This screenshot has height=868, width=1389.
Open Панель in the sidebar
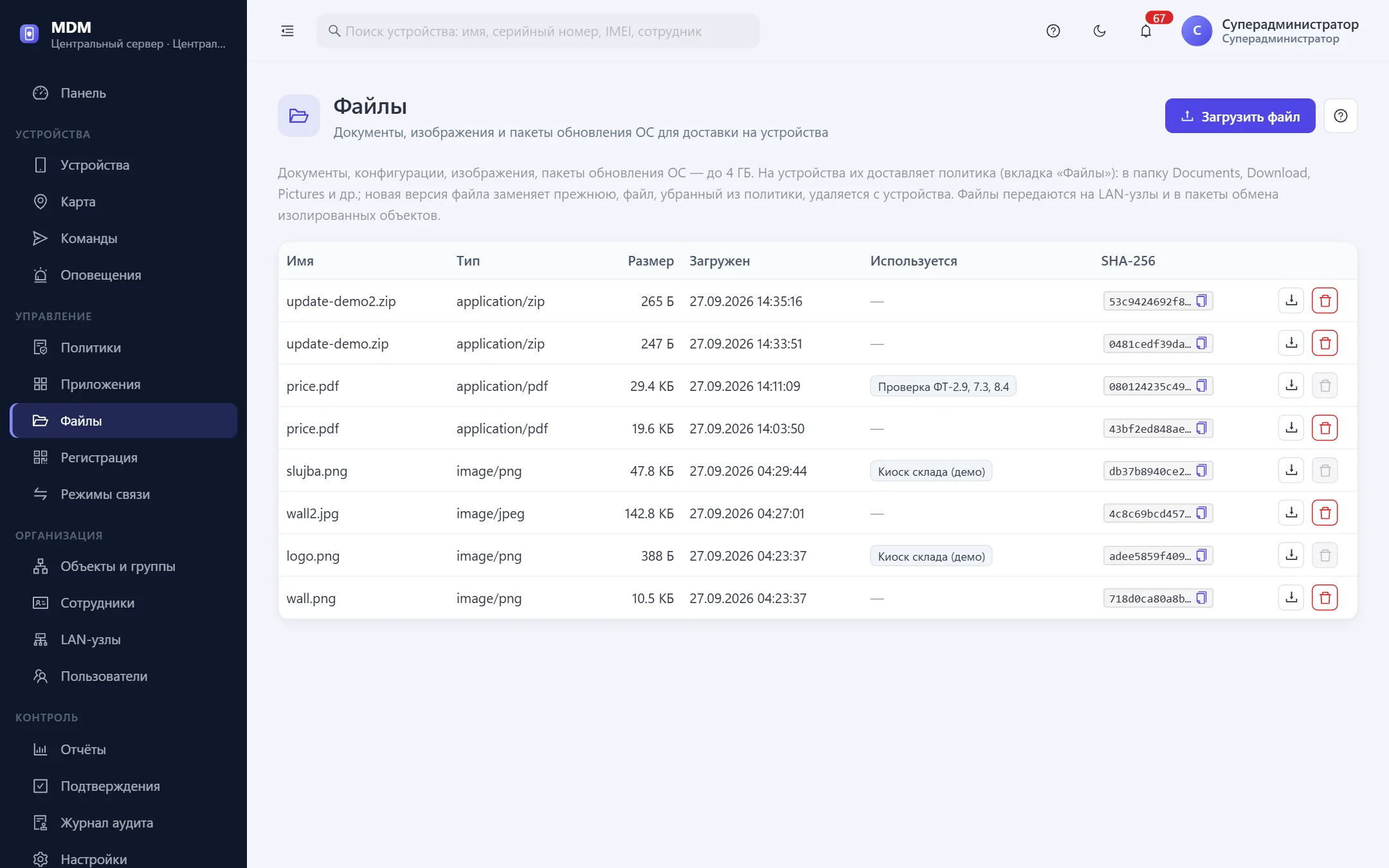pos(123,93)
